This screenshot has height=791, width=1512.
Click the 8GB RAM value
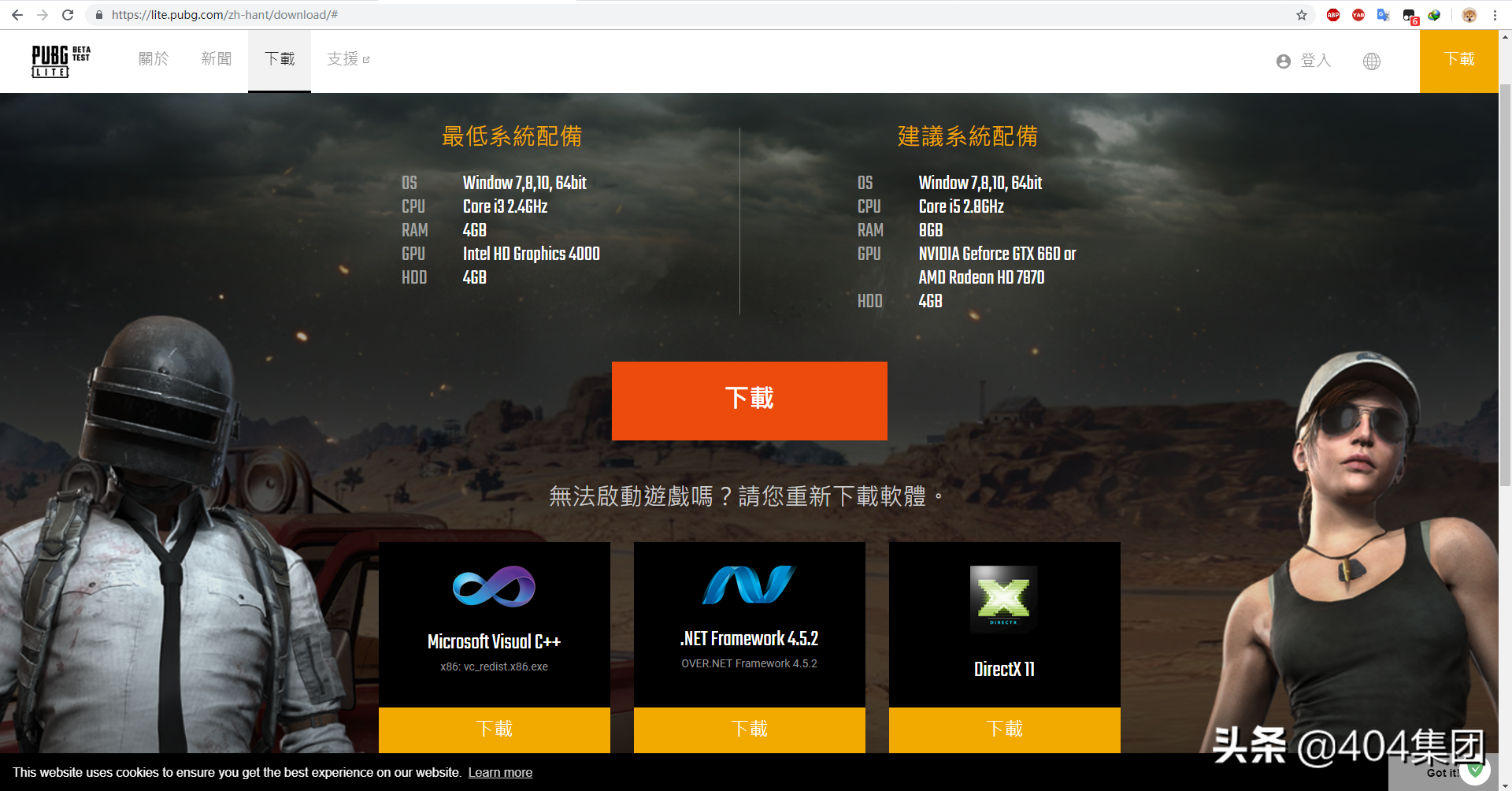pyautogui.click(x=931, y=230)
